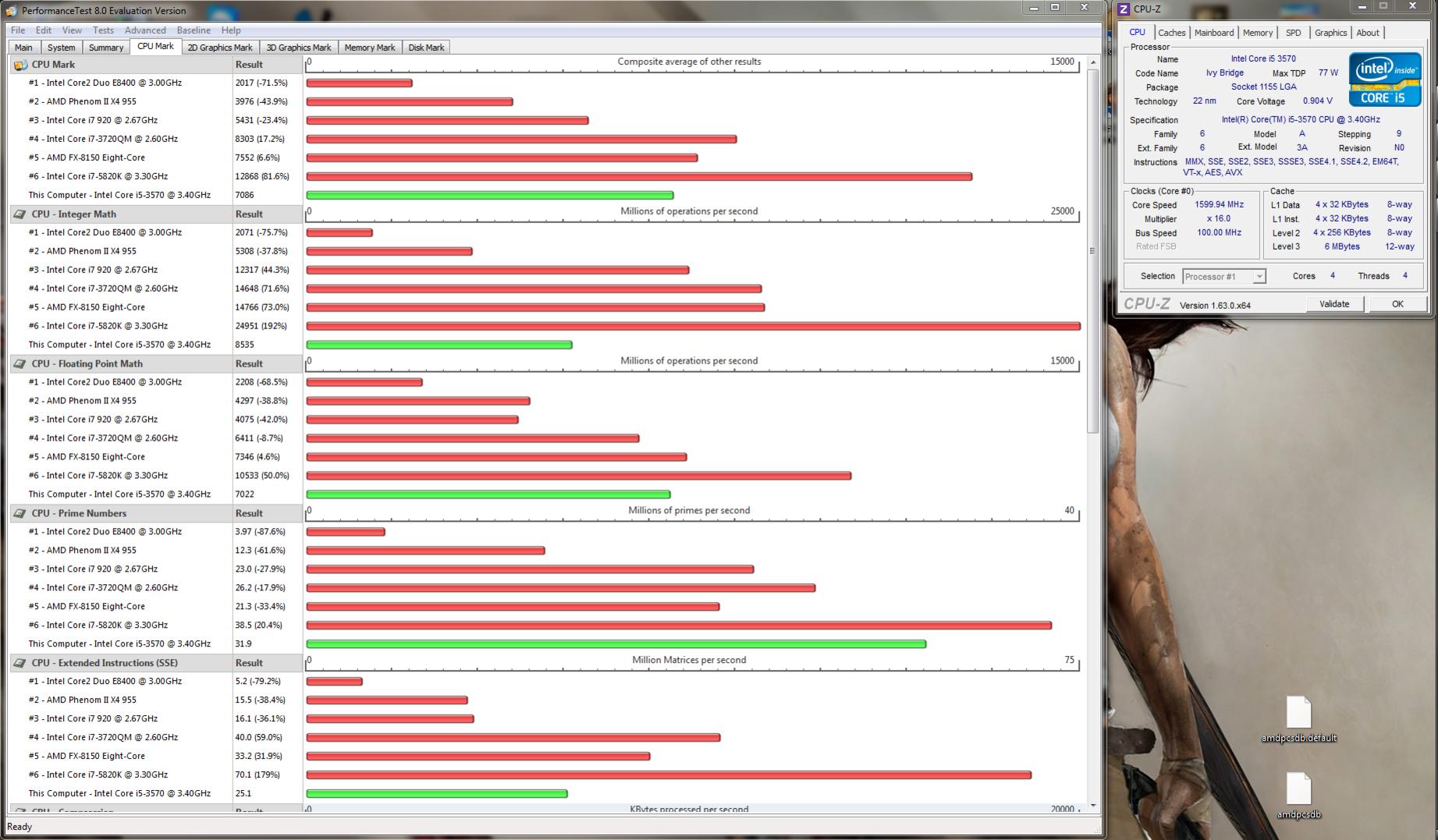Click the Intel Core i5 logo in CPU-Z
Image resolution: width=1438 pixels, height=840 pixels.
click(1385, 79)
